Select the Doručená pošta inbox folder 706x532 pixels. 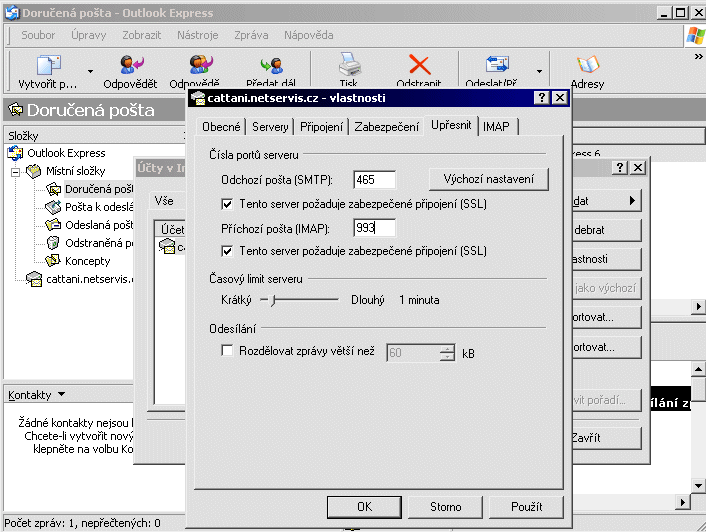click(99, 189)
